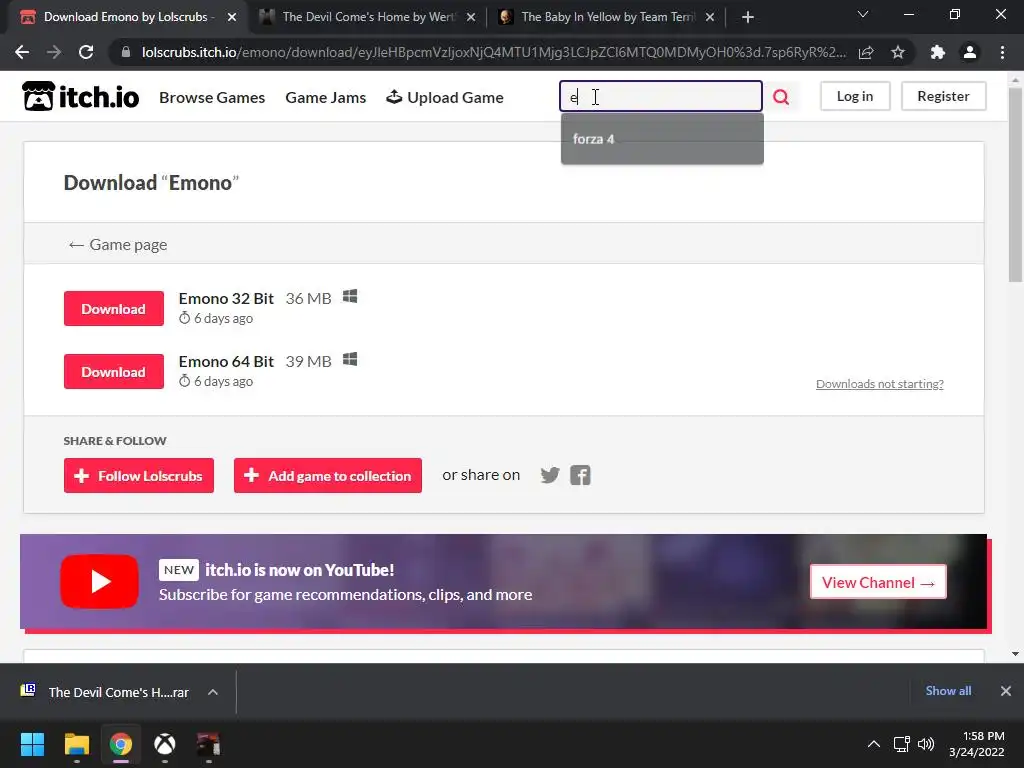
Task: Click the Chrome taskbar icon
Action: [x=121, y=744]
